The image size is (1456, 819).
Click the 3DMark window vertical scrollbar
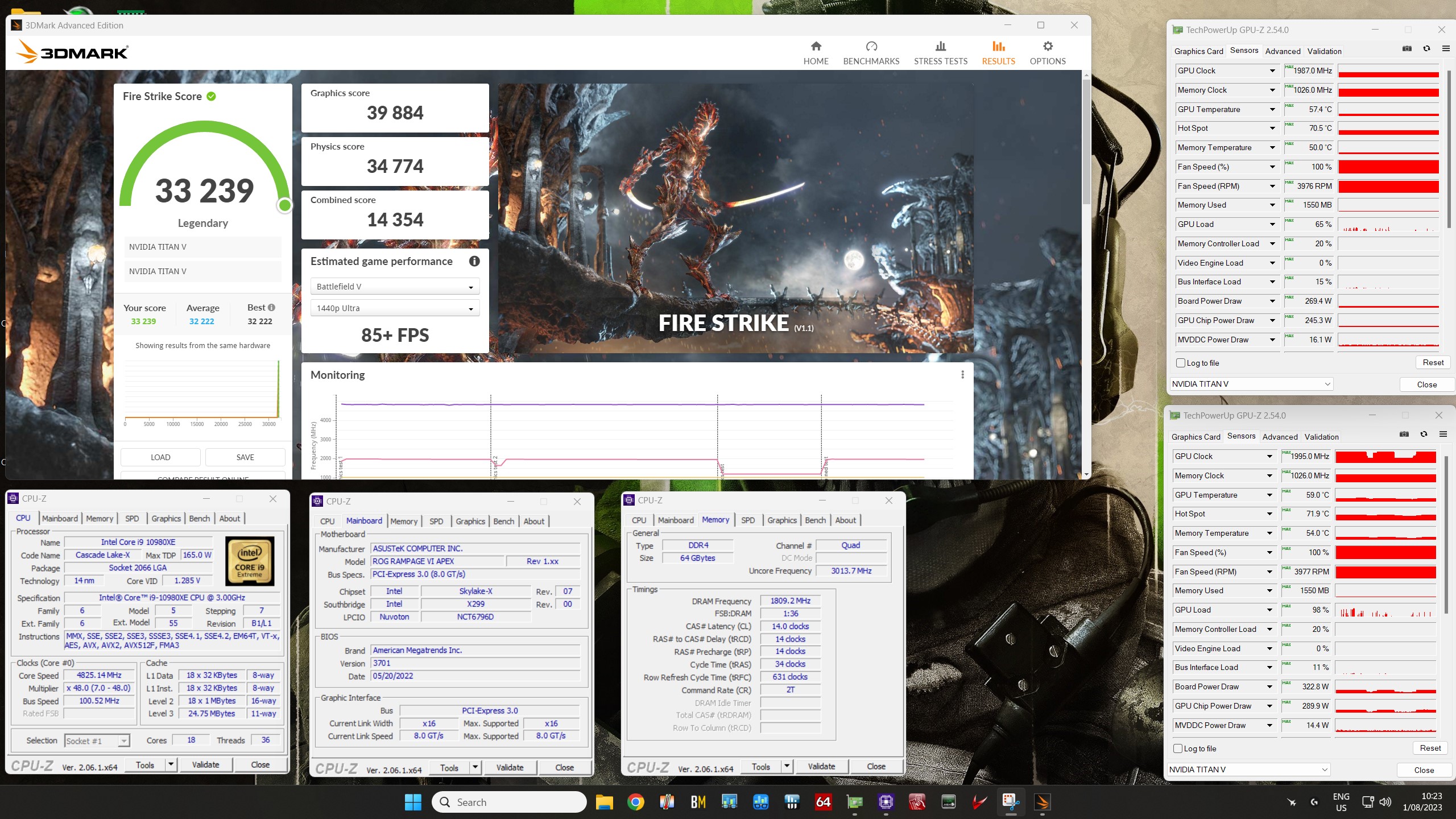coord(1086,142)
